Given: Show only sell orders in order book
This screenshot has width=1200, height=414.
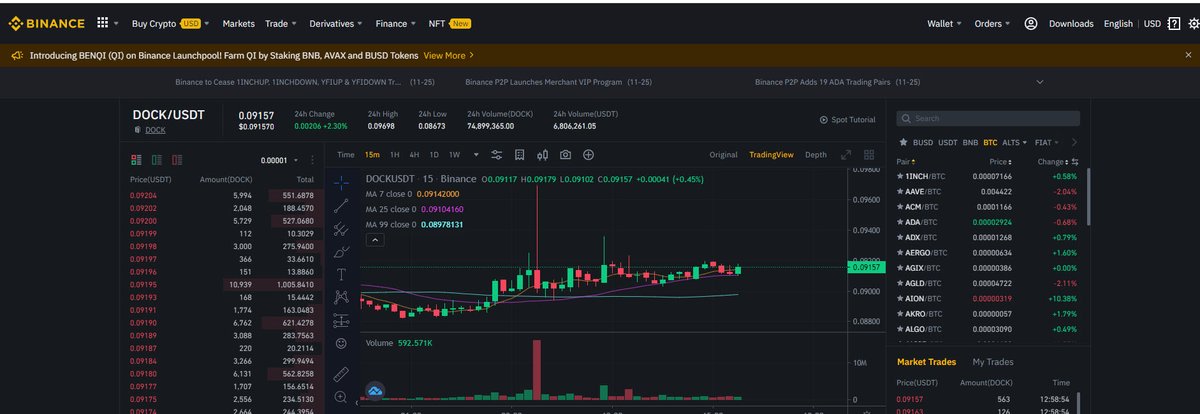Looking at the screenshot, I should coord(177,160).
